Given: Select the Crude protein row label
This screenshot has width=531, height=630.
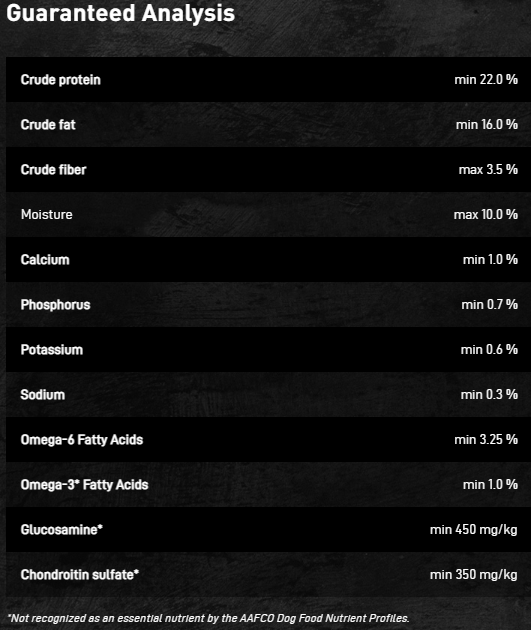Looking at the screenshot, I should tap(61, 80).
